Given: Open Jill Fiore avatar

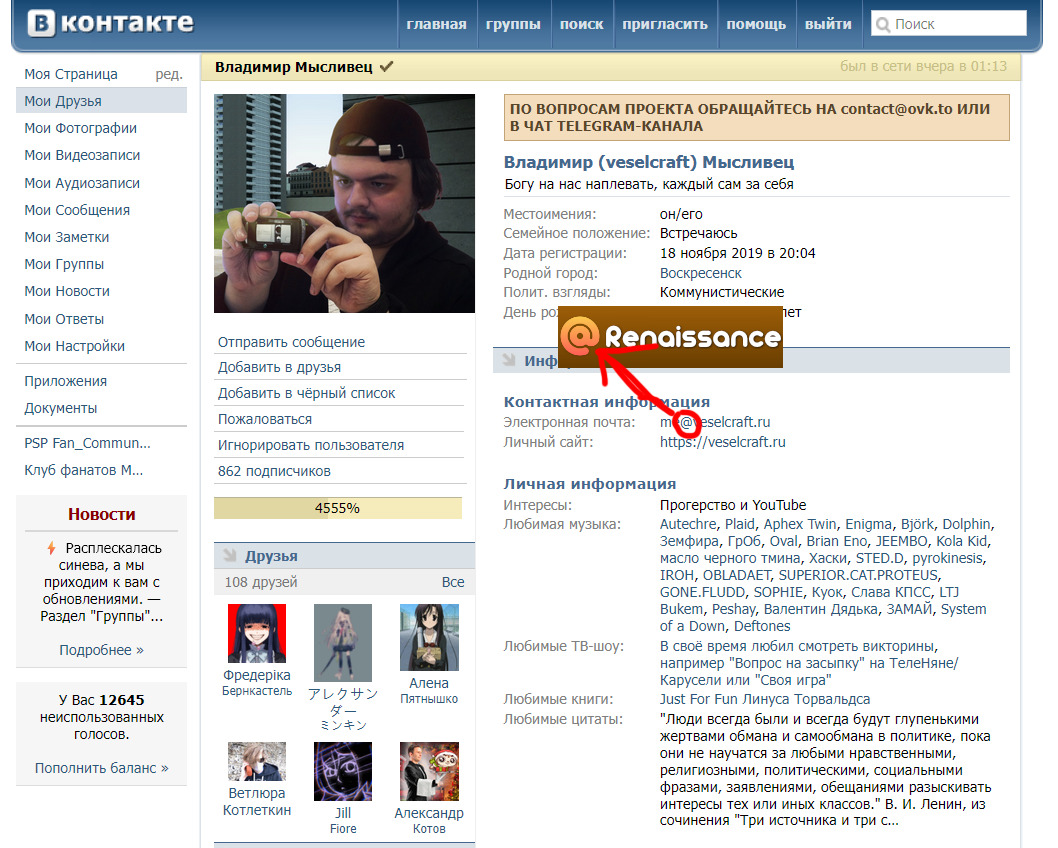Looking at the screenshot, I should coord(343,771).
